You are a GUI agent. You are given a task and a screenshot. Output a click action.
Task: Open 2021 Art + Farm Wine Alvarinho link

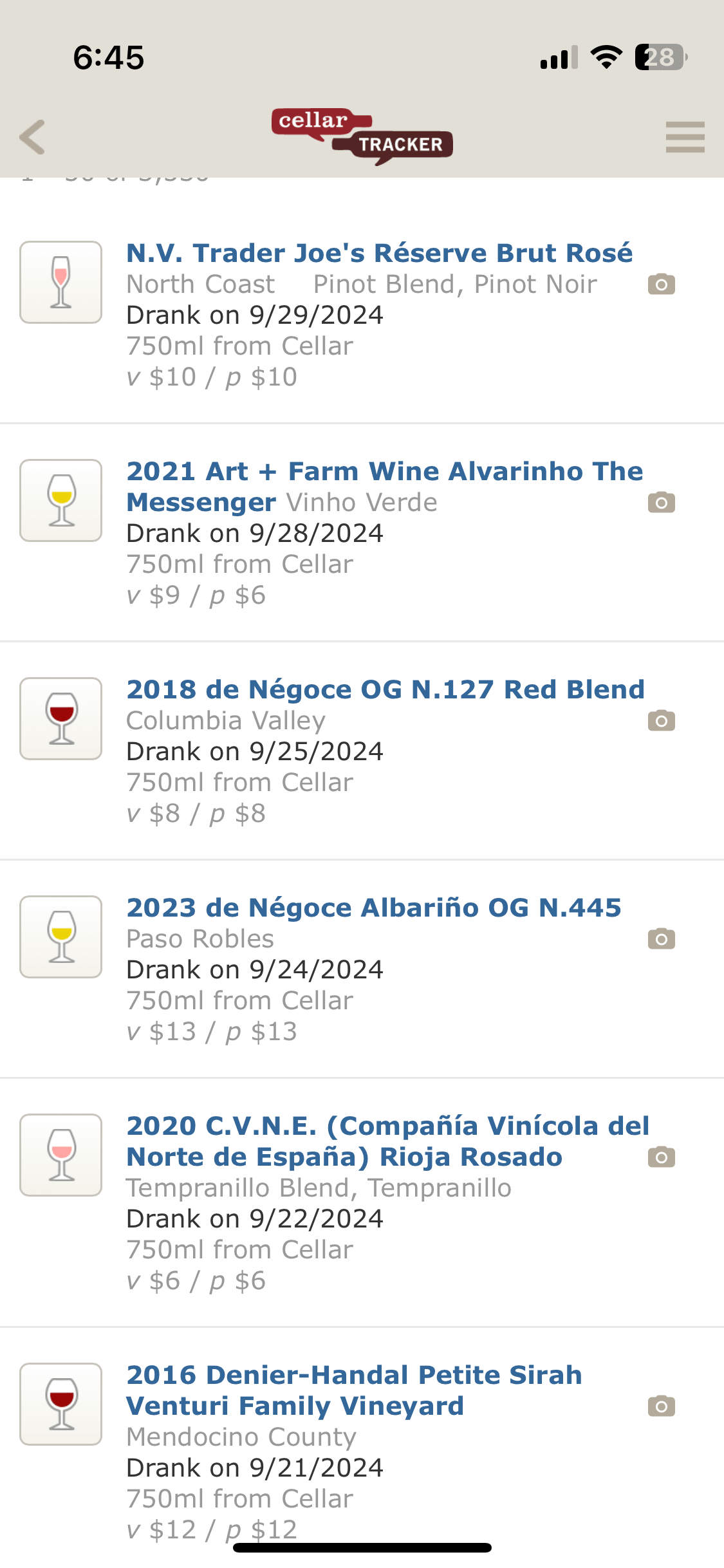[384, 471]
